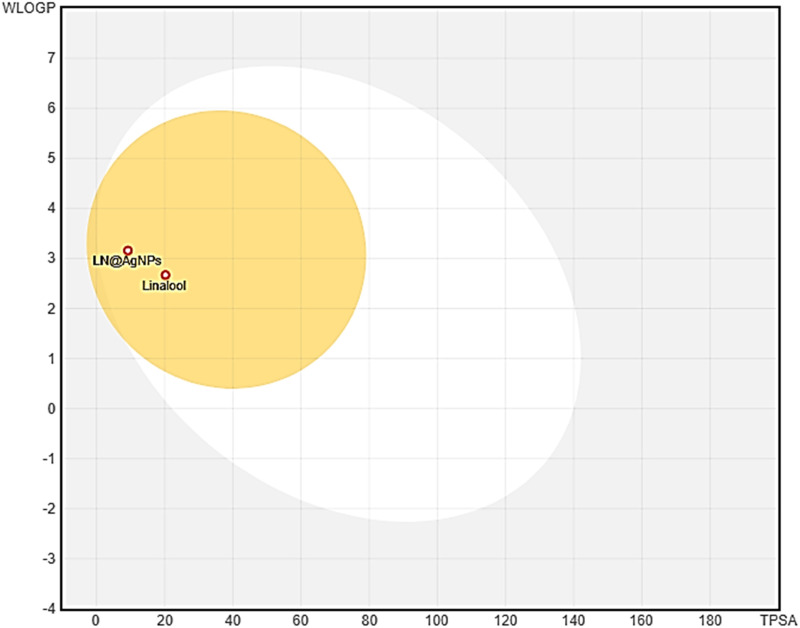The image size is (800, 628).
Task: Click the -4 tick on the WLOGP axis
Action: pyautogui.click(x=45, y=608)
